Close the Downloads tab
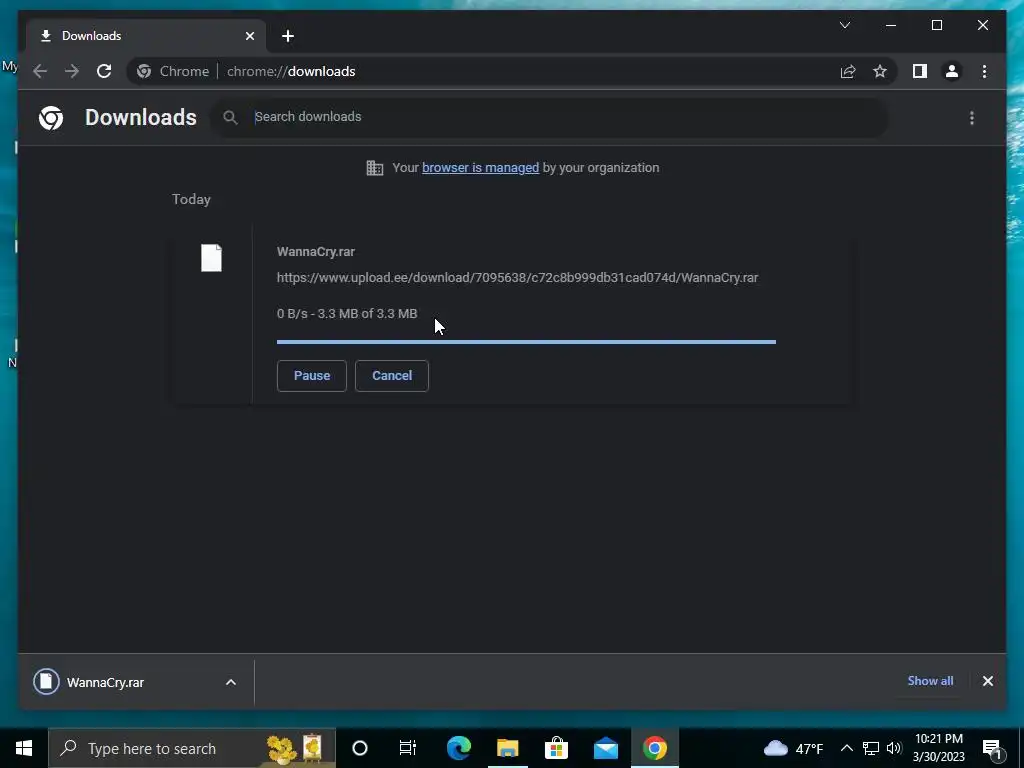This screenshot has width=1024, height=768. coord(249,36)
